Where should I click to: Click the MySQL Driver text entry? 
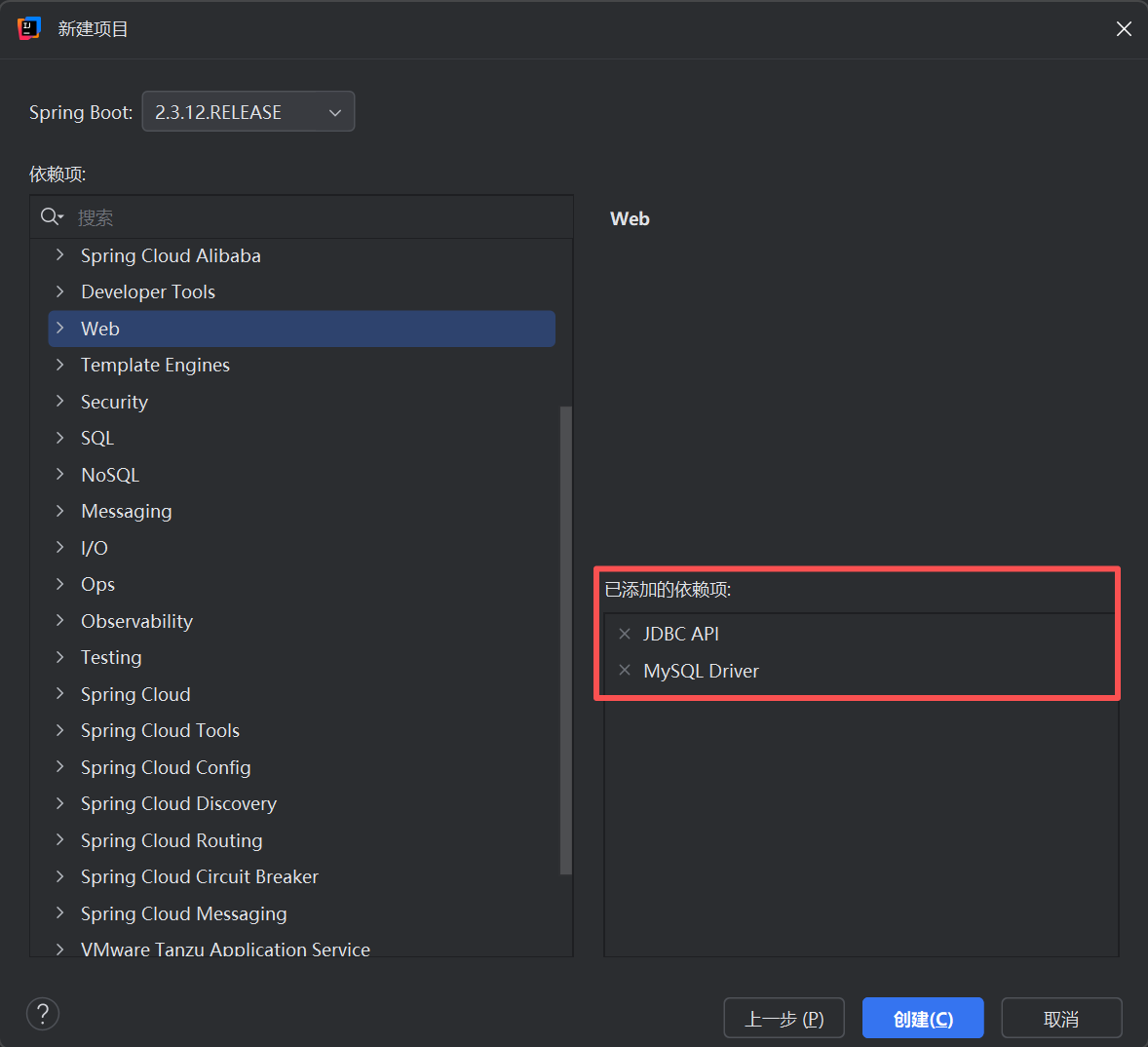pos(701,671)
